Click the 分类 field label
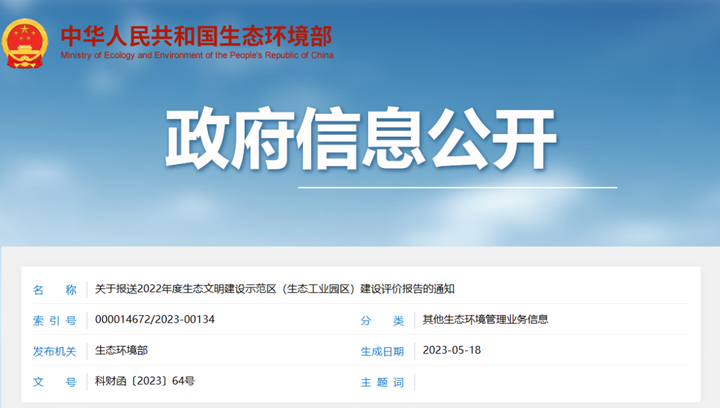 click(x=382, y=320)
